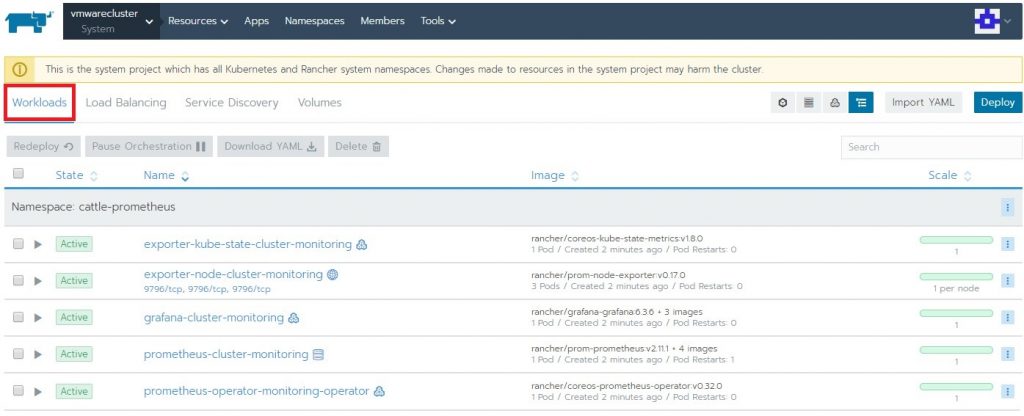Open the user avatar menu
Viewport: 1024px width, 416px height.
pyautogui.click(x=992, y=21)
